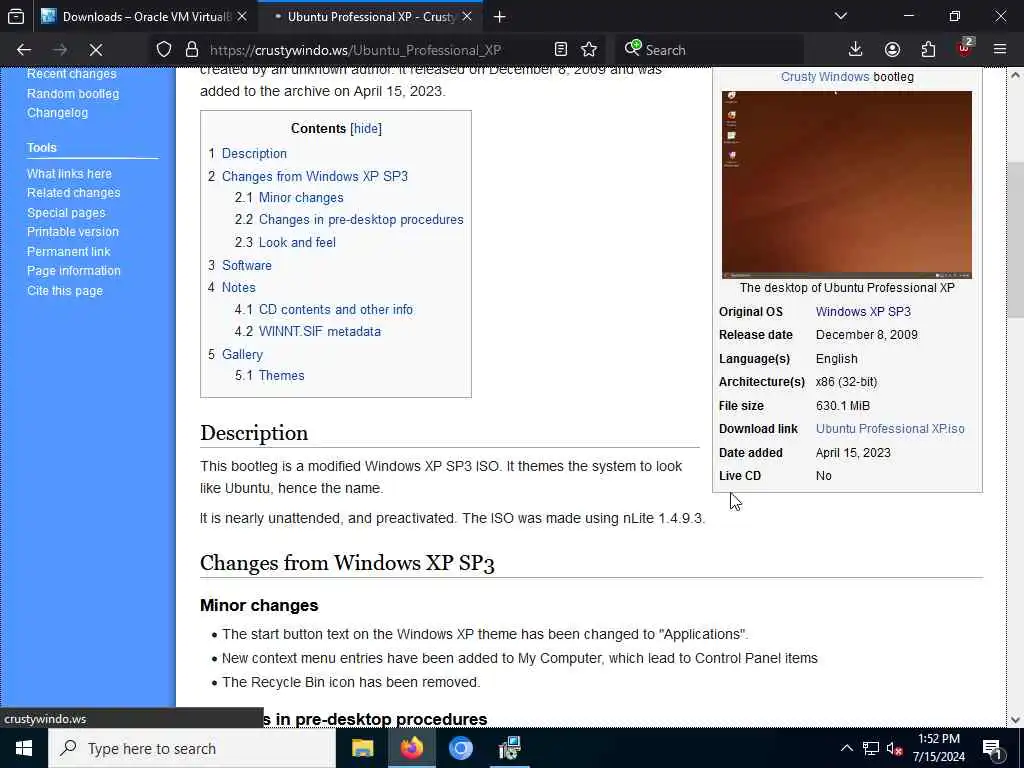Download Ubuntu Professional XP.iso link

click(x=890, y=428)
